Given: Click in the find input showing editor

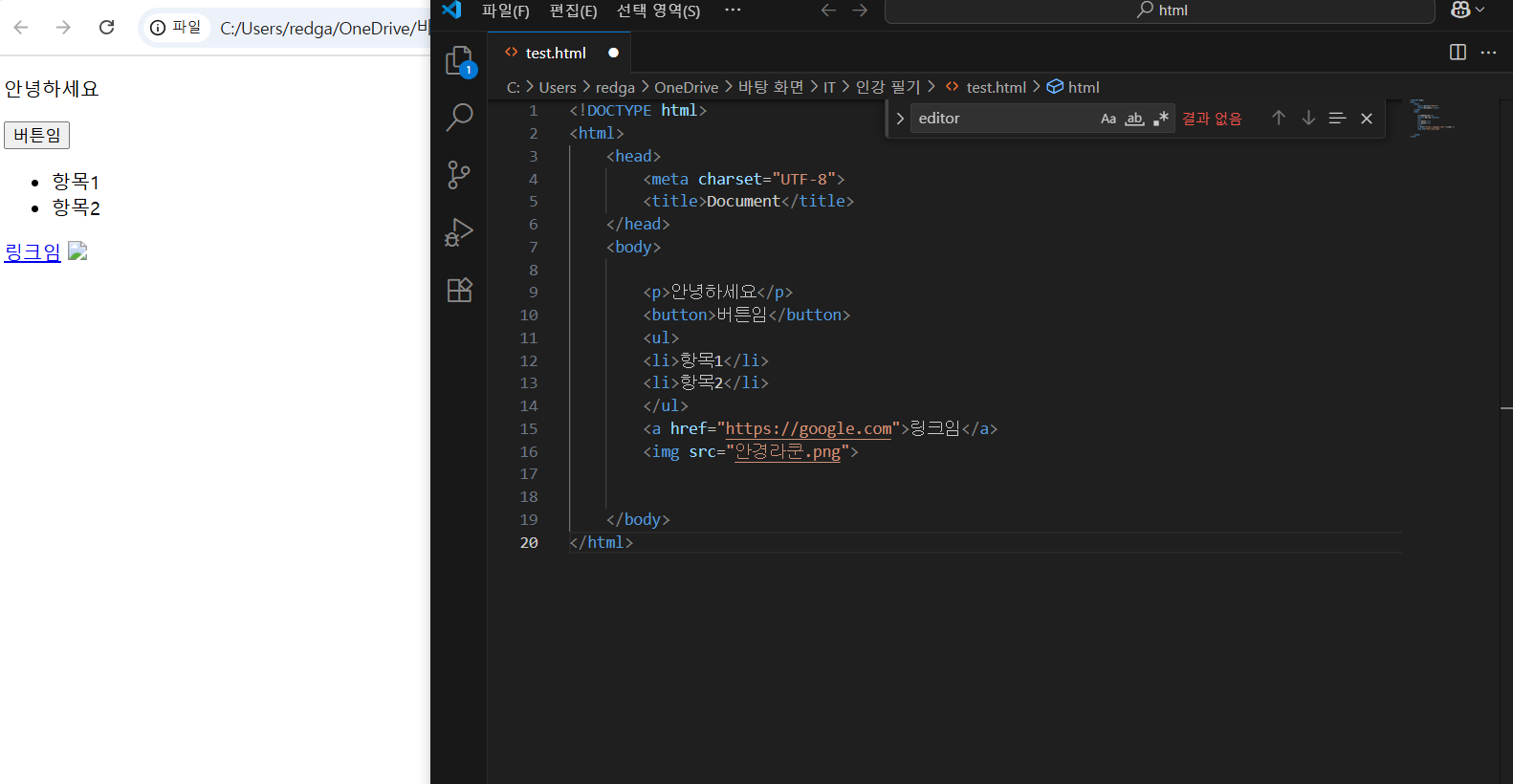Looking at the screenshot, I should [x=1002, y=119].
